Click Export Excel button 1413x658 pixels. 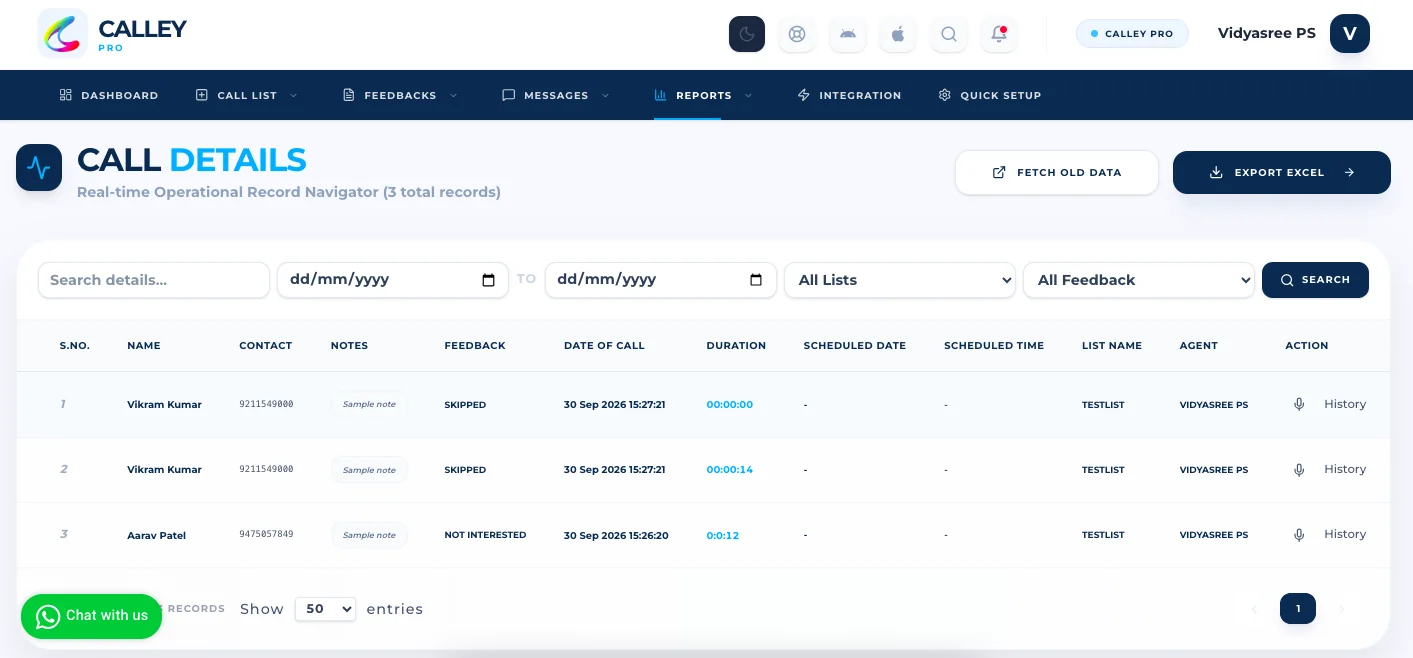1282,172
